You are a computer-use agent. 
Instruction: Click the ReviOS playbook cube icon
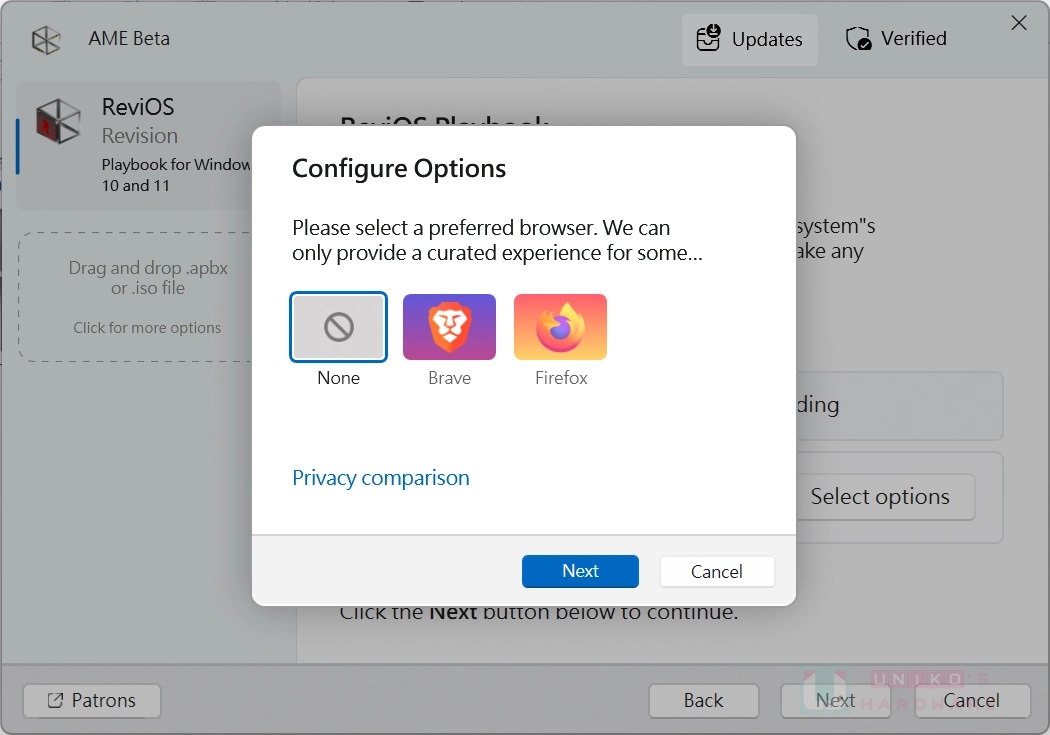(x=58, y=123)
